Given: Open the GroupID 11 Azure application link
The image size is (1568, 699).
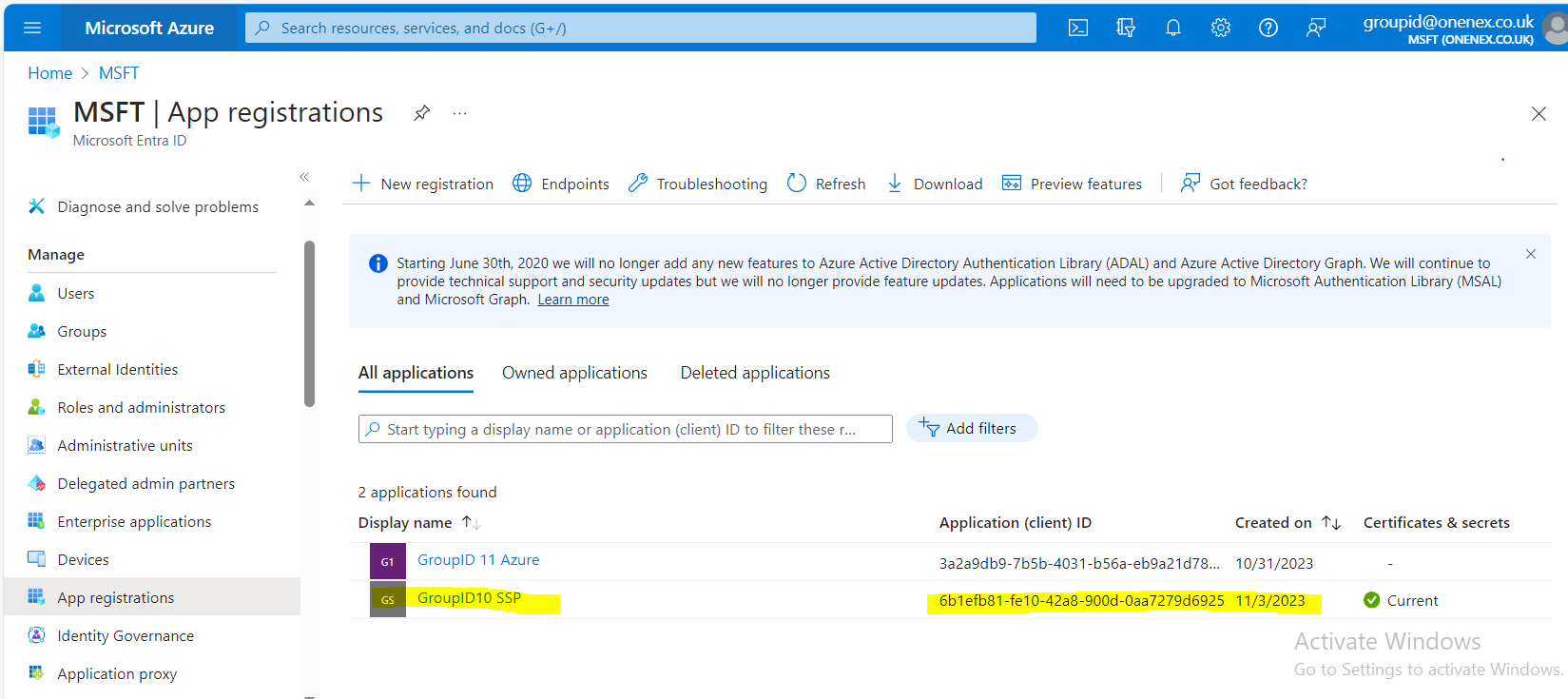Looking at the screenshot, I should (478, 559).
